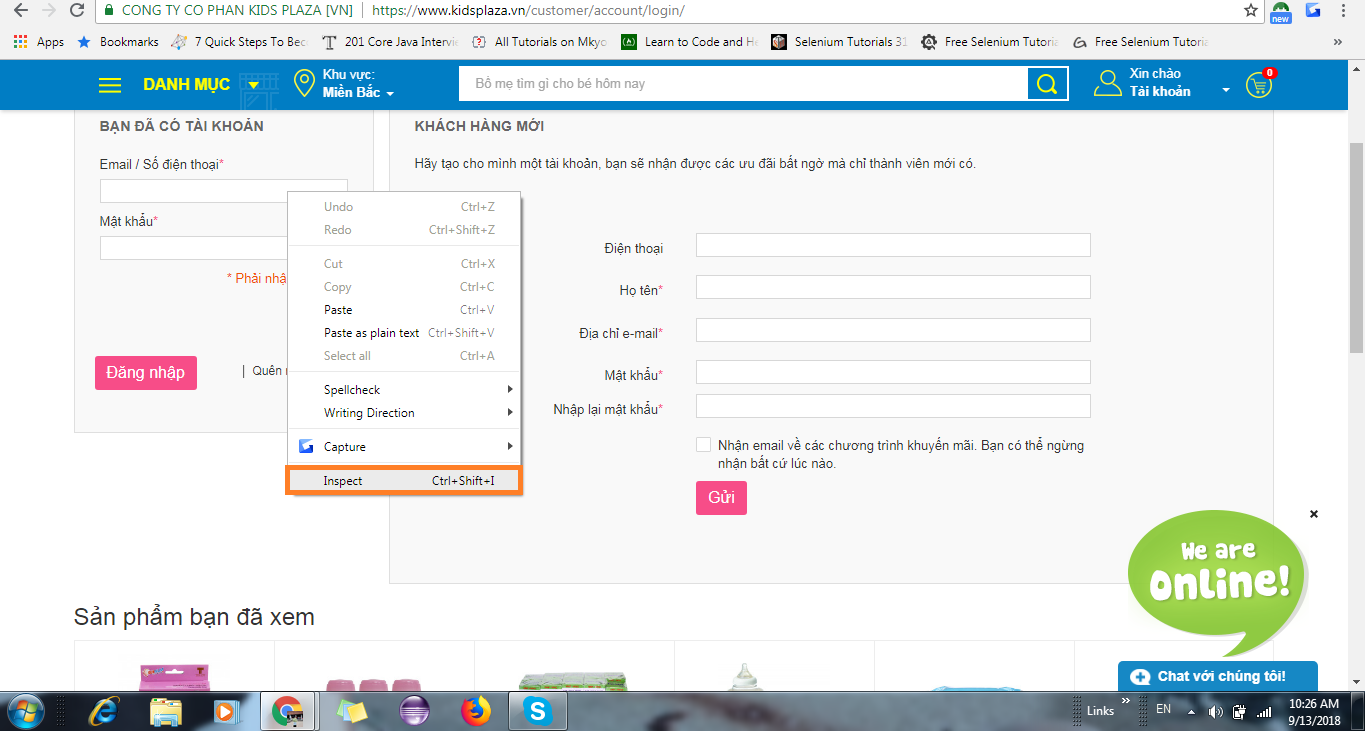Viewport: 1365px width, 731px height.
Task: Click the location pin icon for Khu vực
Action: point(304,84)
